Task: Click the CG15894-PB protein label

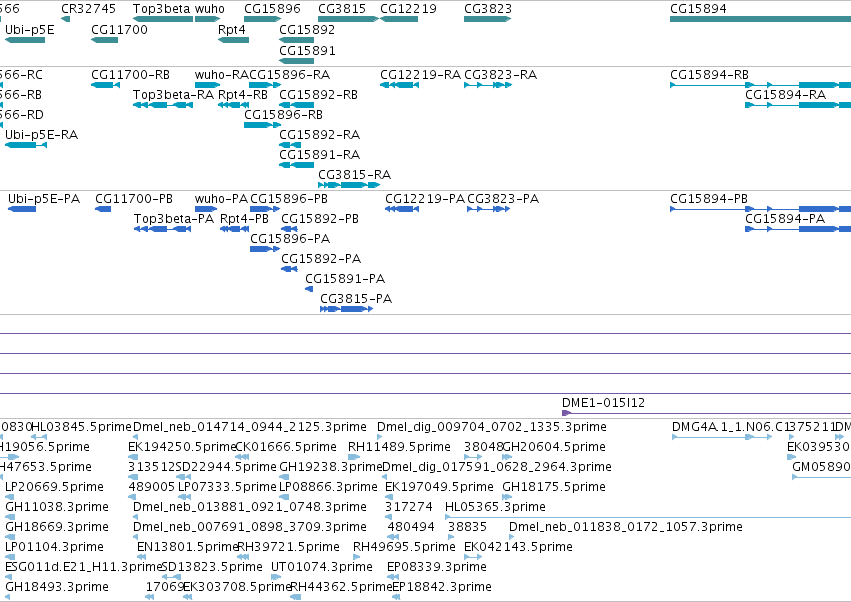Action: tap(709, 199)
